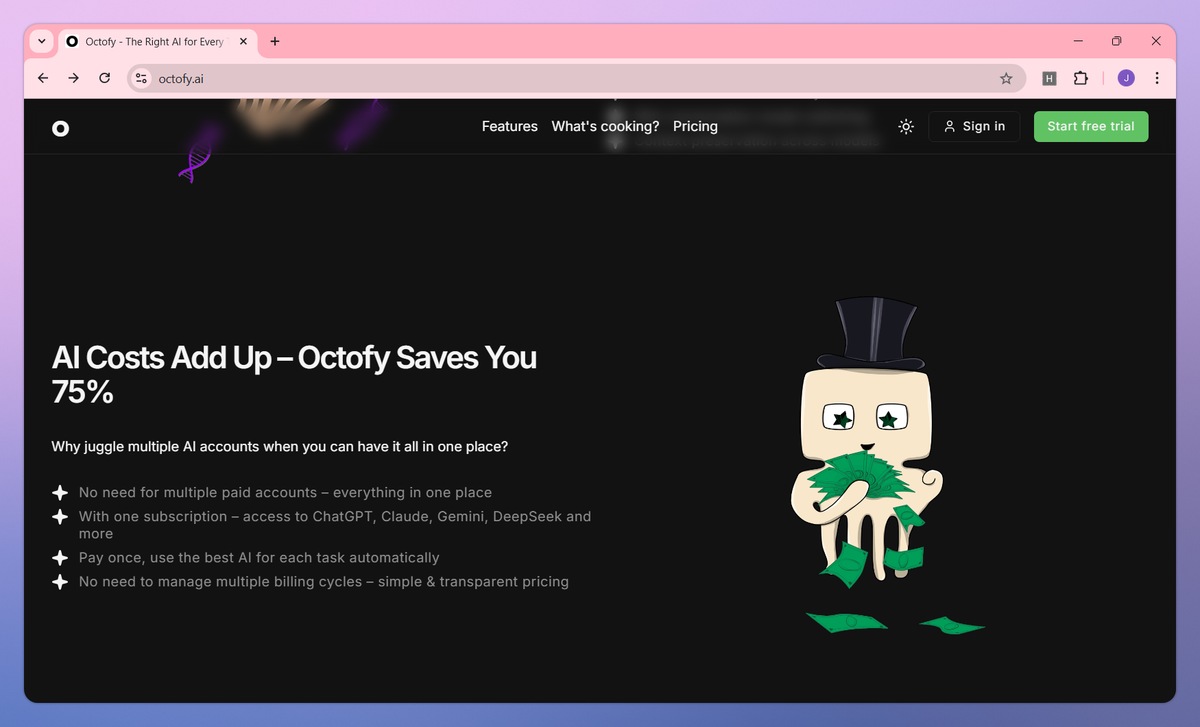Screen dimensions: 1200x727
Task: Click the Octofy logo in the site header
Action: (61, 128)
